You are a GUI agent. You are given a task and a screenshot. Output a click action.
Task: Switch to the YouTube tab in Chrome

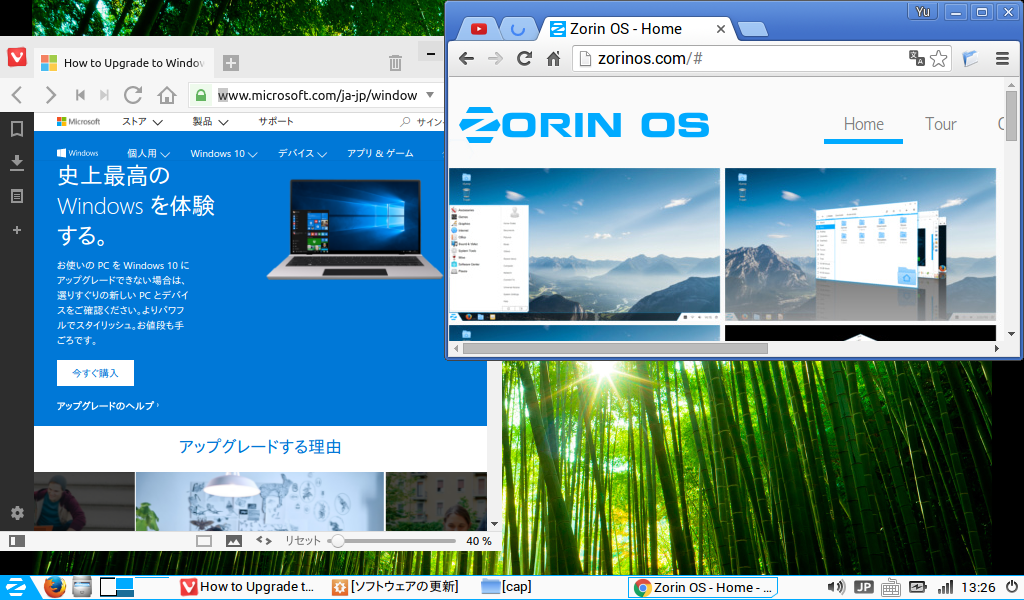pos(479,29)
